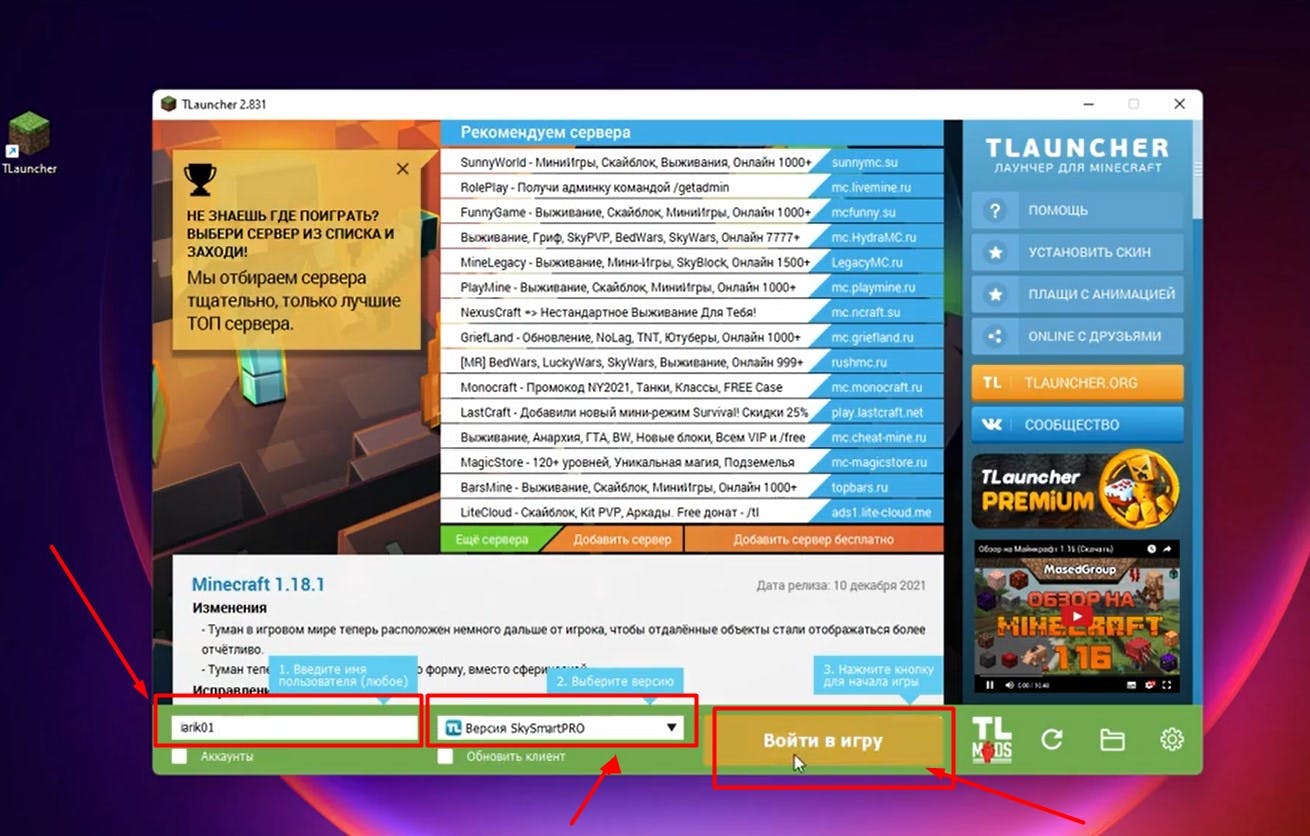Open the Помощь help button
This screenshot has height=836, width=1310.
click(x=1077, y=211)
